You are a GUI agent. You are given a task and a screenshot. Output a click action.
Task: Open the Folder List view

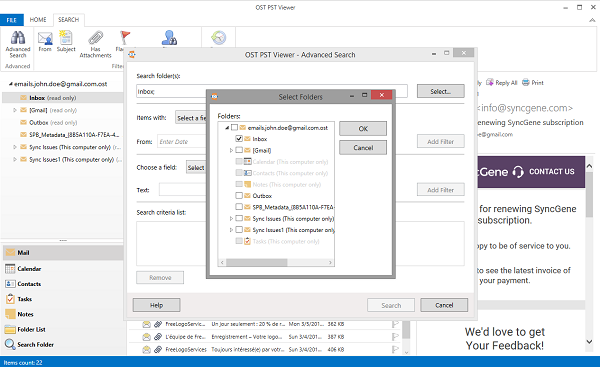tap(63, 329)
